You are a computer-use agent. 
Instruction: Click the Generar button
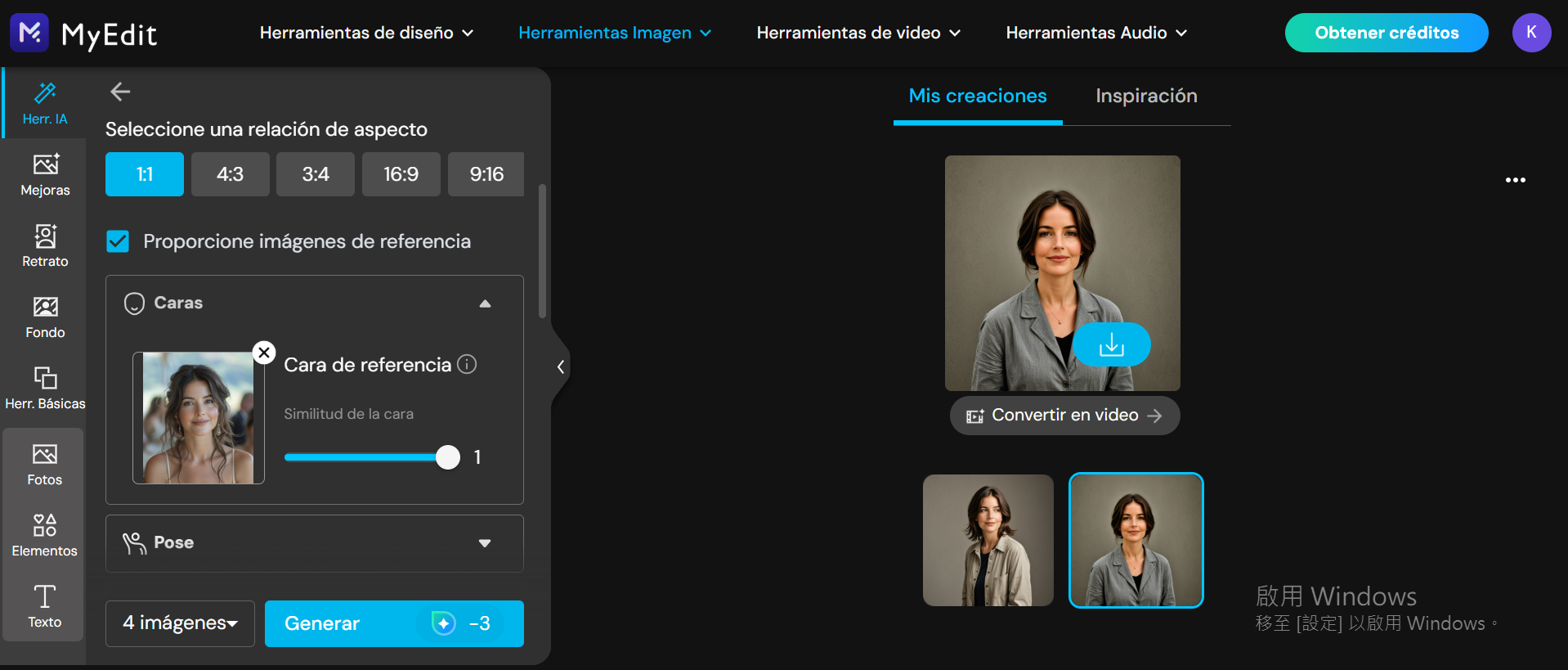tap(394, 623)
